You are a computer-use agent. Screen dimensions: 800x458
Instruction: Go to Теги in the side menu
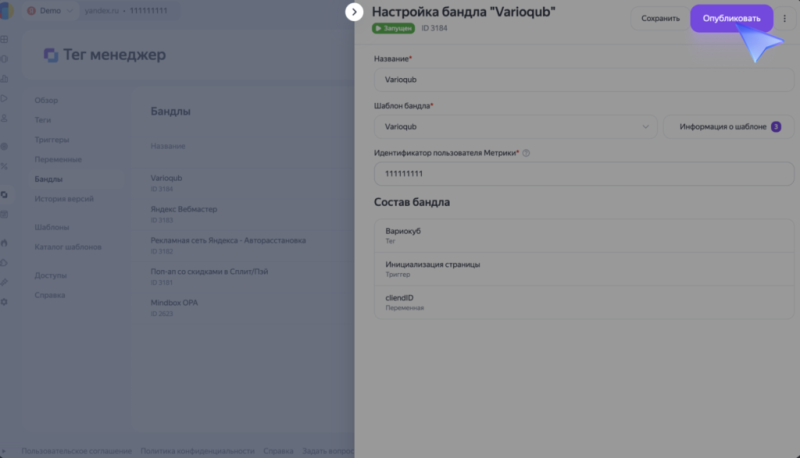(x=43, y=120)
